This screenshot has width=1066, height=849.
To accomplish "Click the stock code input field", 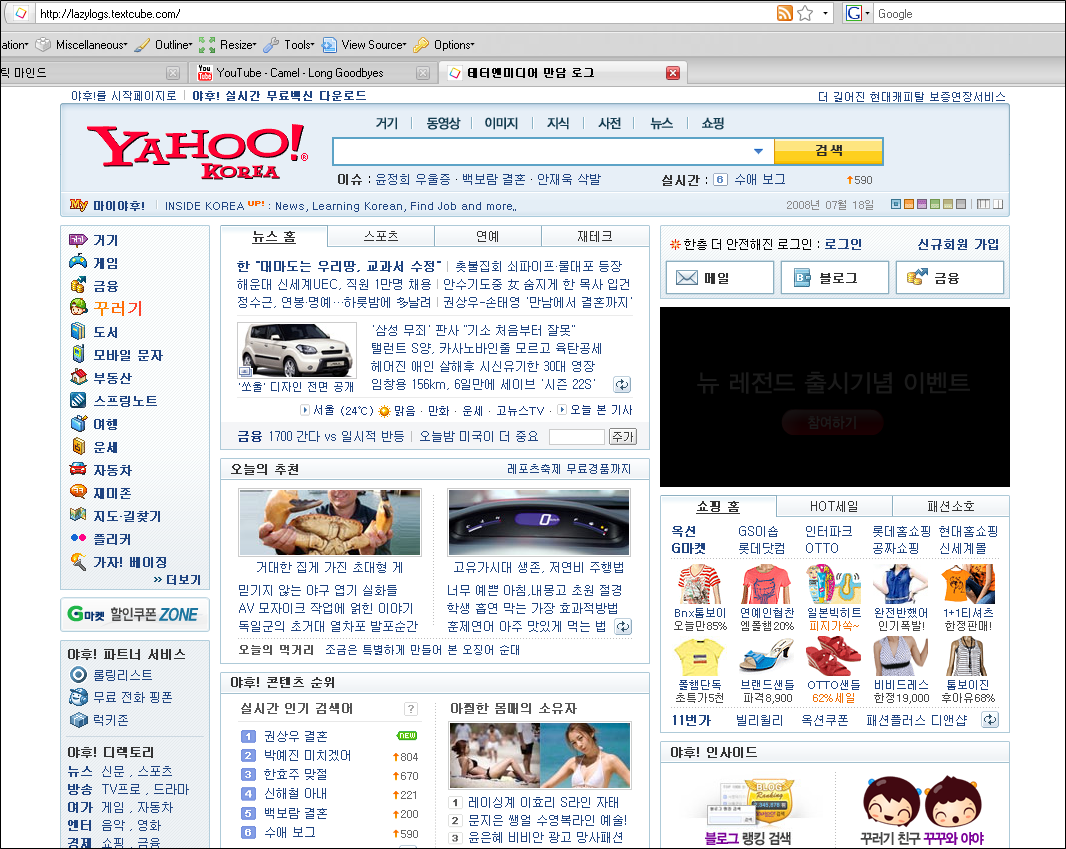I will click(x=577, y=436).
